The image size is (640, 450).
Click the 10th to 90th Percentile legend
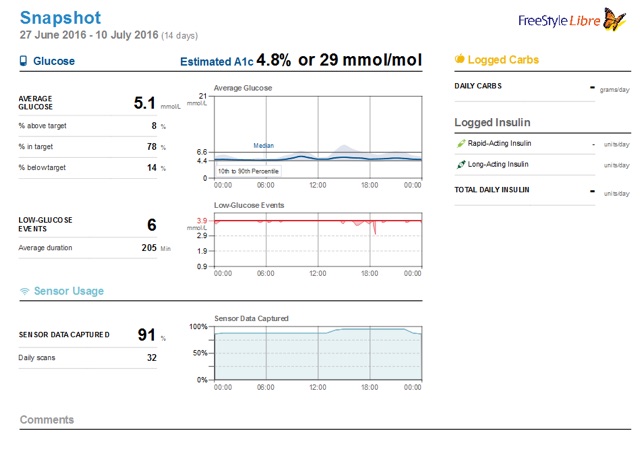coord(248,171)
